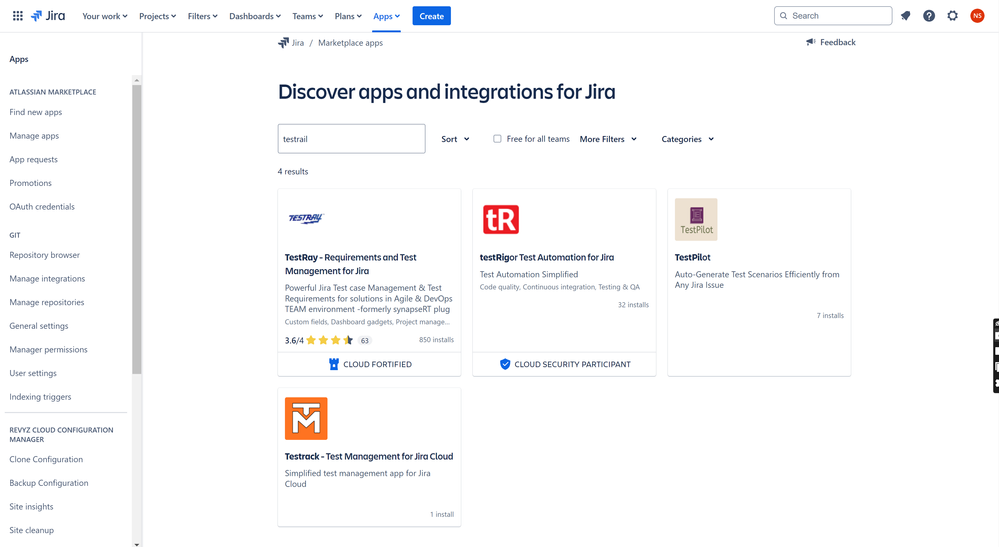Screen dimensions: 999x547
Task: Select App requests in sidebar
Action: coord(33,159)
